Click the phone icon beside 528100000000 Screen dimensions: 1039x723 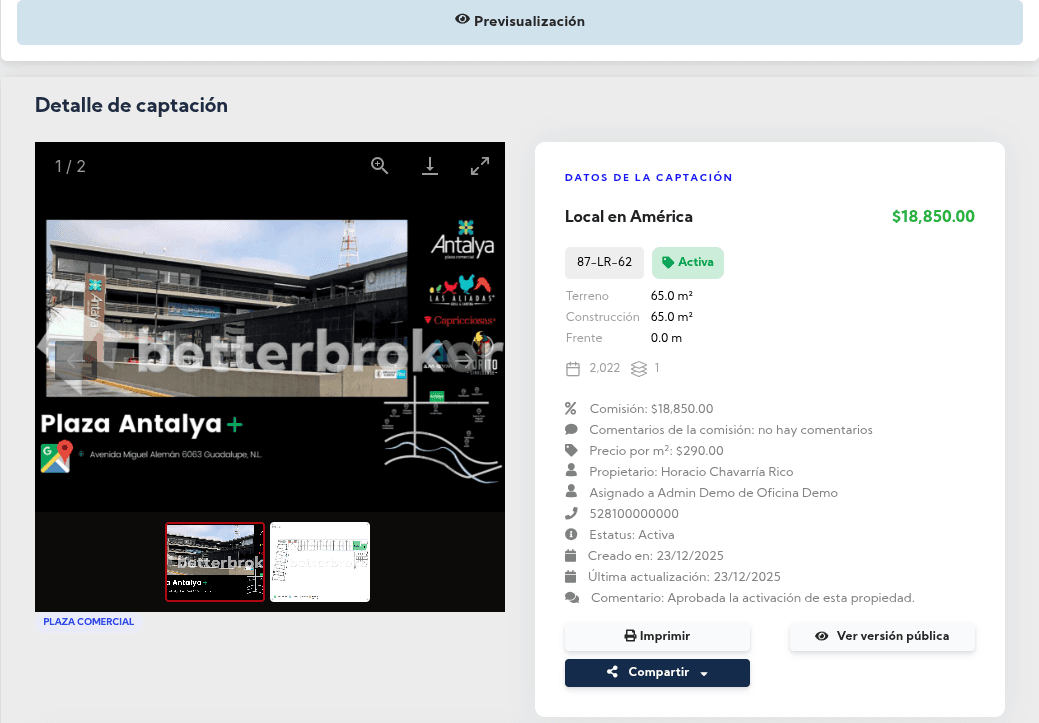(x=571, y=514)
